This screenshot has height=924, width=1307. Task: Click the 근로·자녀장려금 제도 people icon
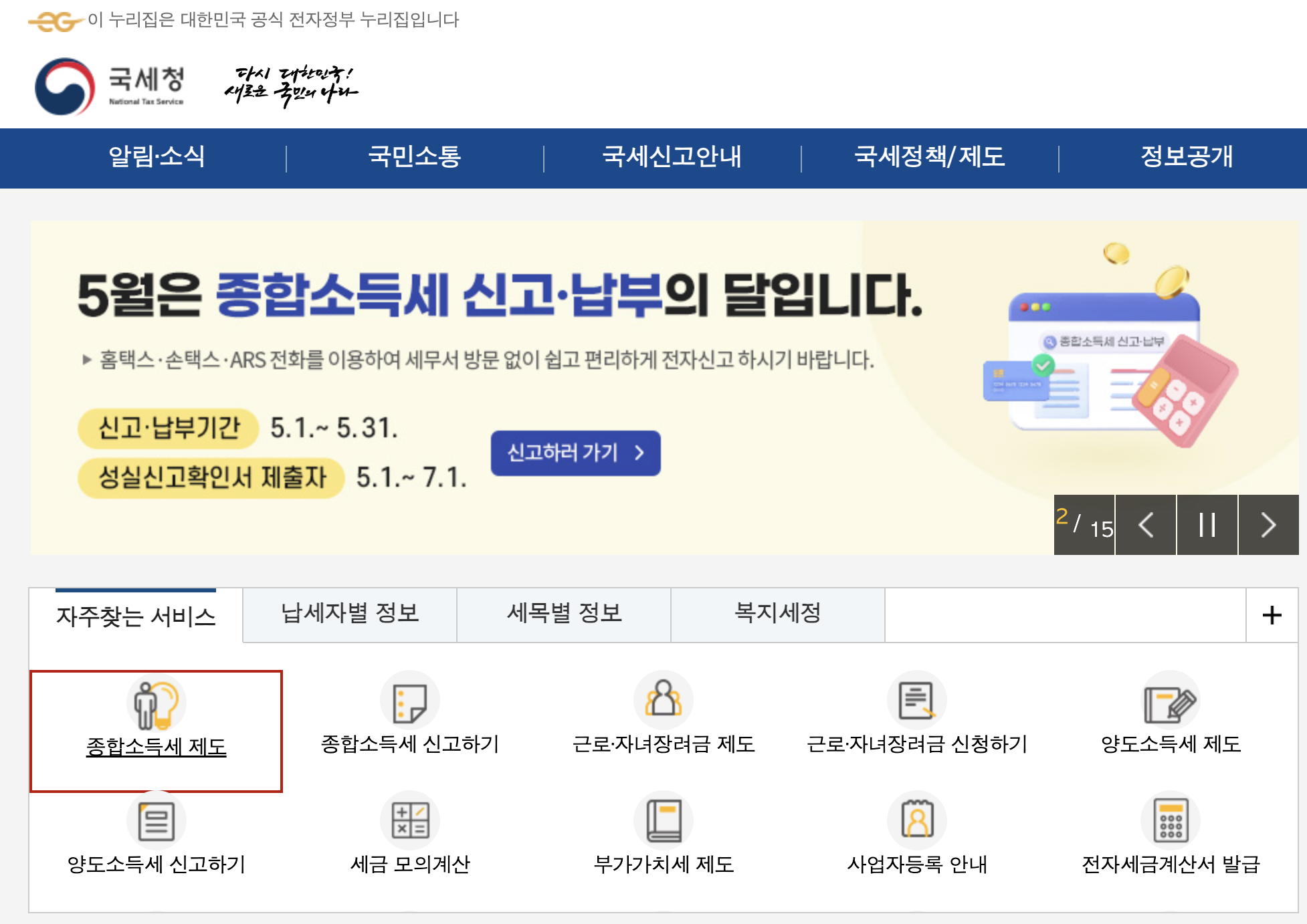663,700
